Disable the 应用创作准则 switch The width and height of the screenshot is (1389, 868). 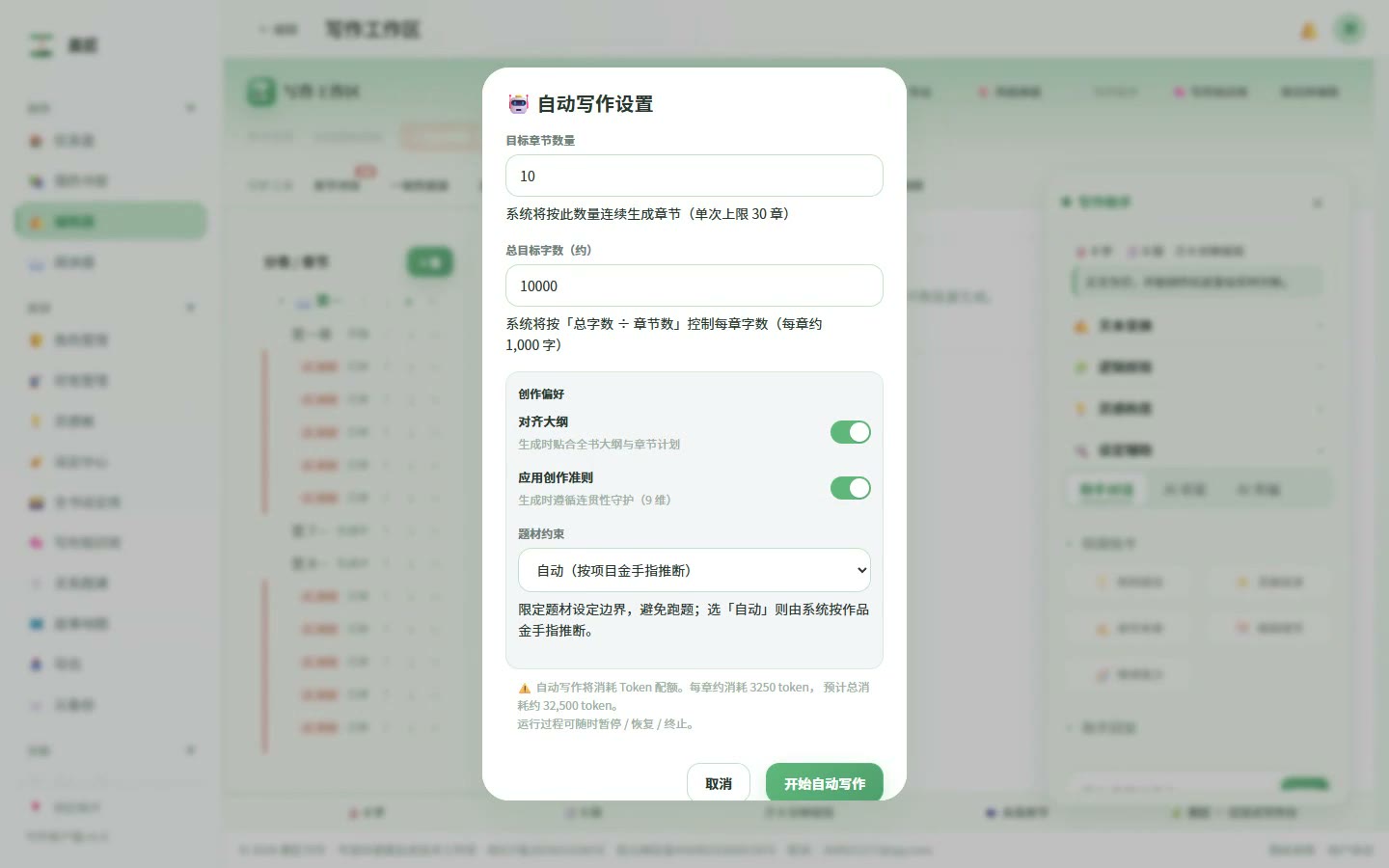point(850,488)
